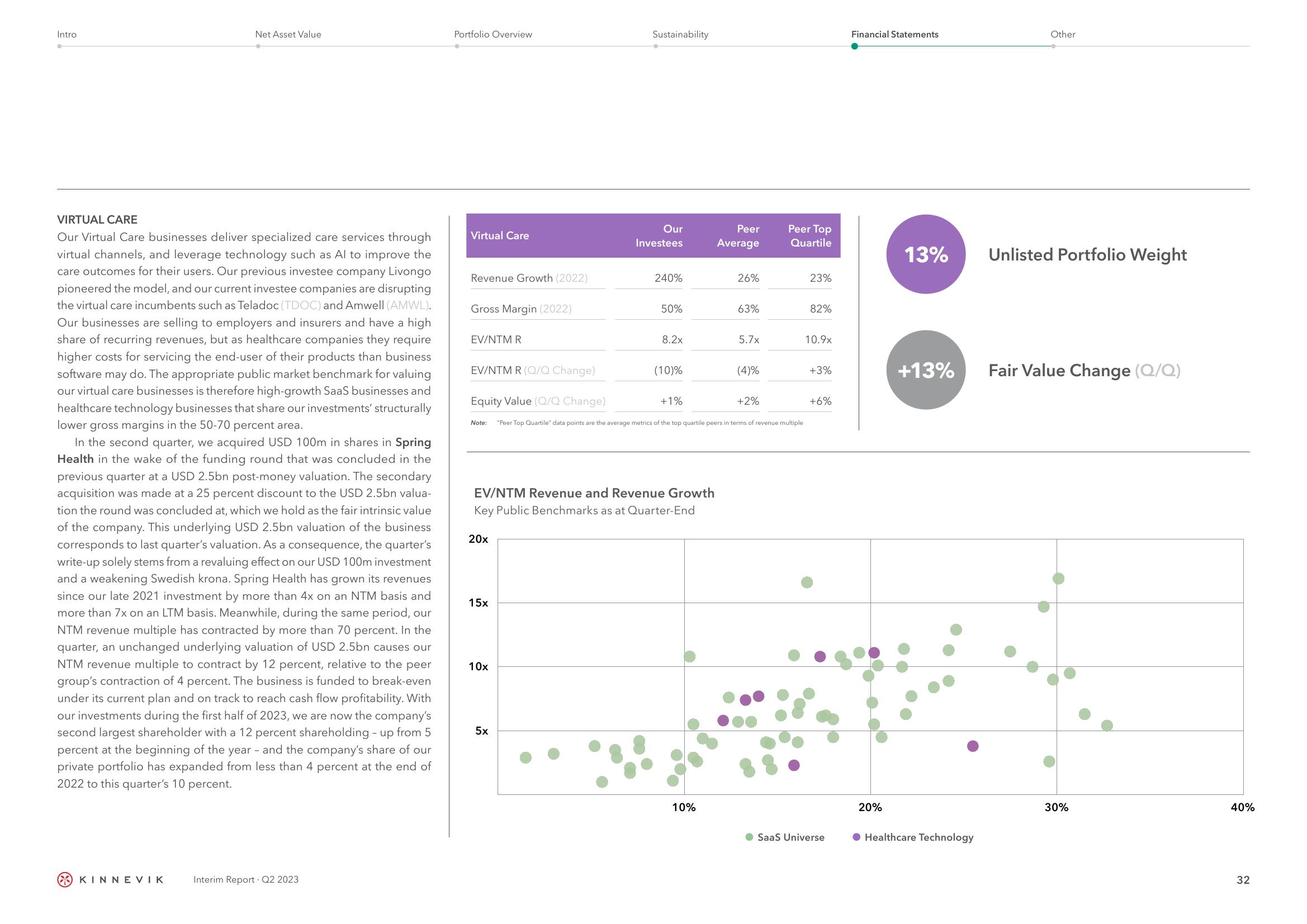Click the grey +13% fair value circle
Image resolution: width=1307 pixels, height=924 pixels.
926,370
